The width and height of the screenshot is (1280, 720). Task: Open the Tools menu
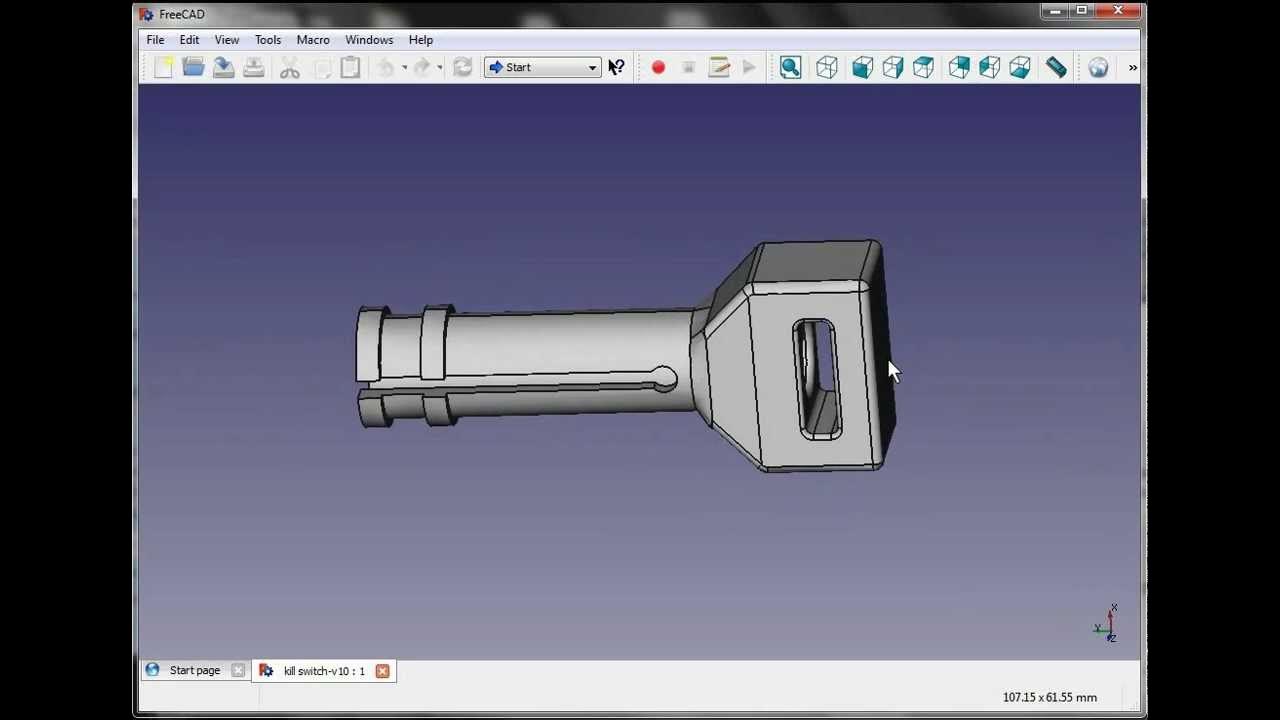268,40
